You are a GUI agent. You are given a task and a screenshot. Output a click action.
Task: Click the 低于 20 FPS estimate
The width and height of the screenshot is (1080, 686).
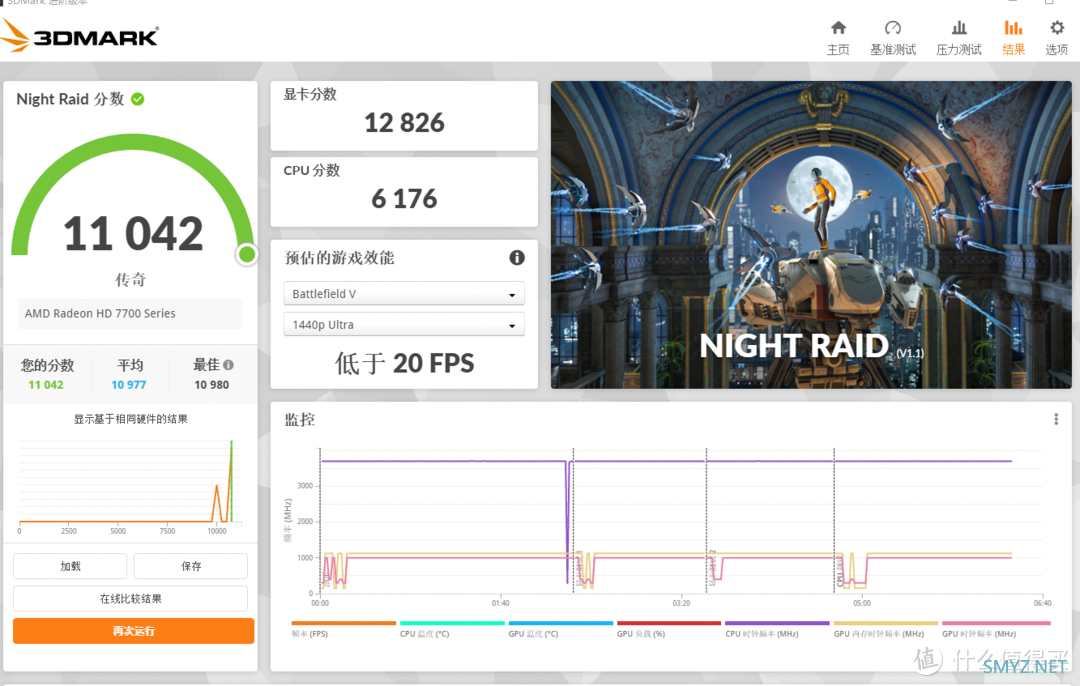pos(404,363)
